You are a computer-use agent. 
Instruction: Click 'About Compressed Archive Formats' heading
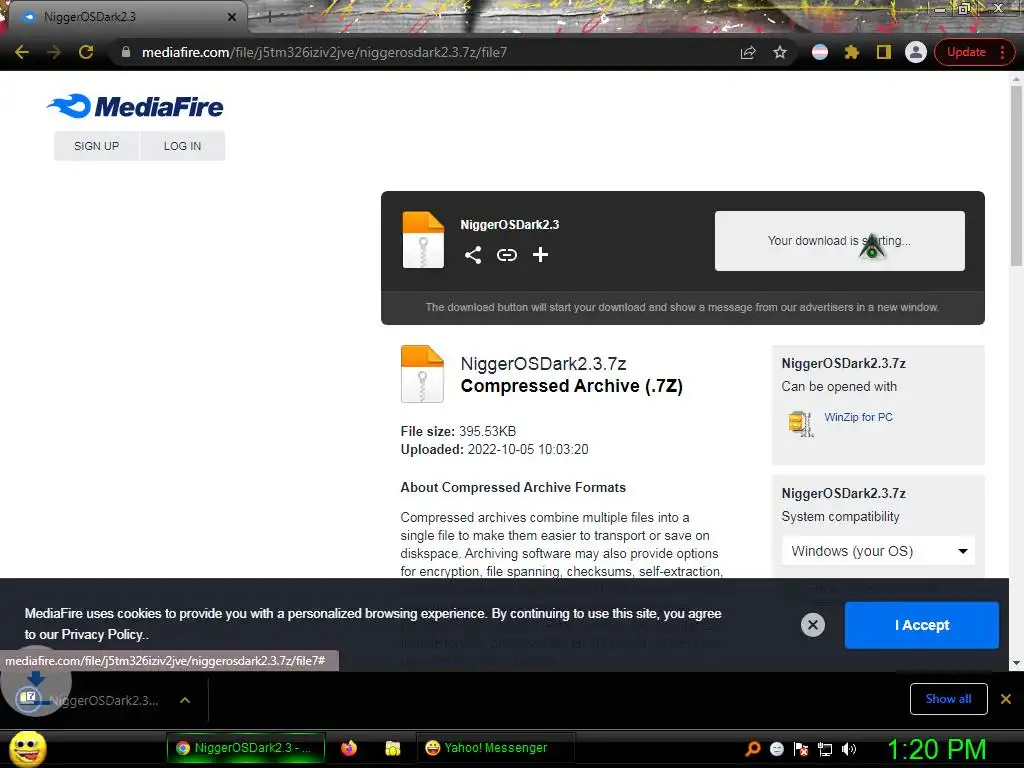pos(513,487)
